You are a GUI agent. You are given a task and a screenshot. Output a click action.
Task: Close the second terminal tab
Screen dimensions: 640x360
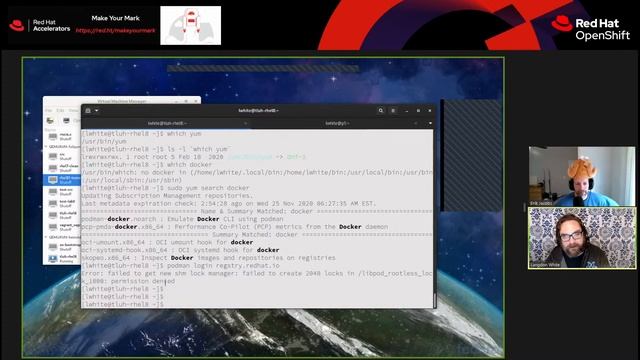pyautogui.click(x=416, y=123)
